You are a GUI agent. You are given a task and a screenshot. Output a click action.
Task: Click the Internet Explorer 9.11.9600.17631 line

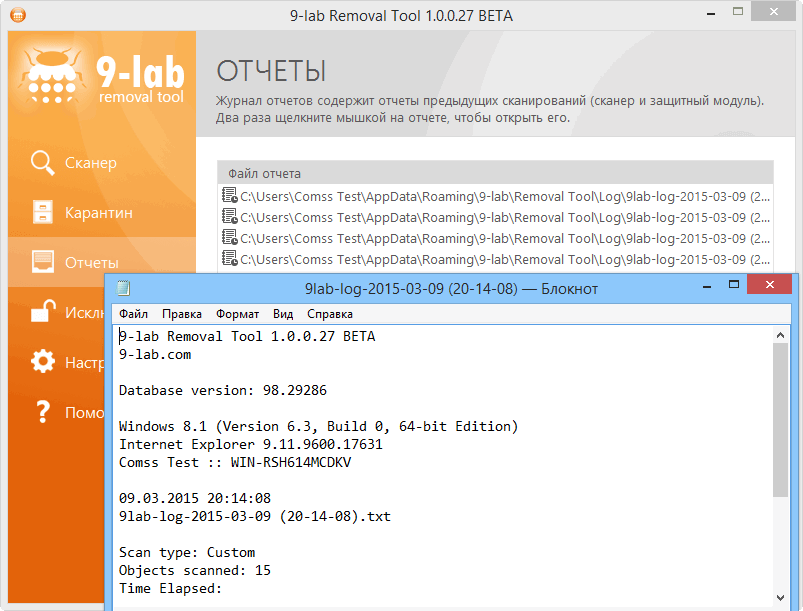(250, 444)
